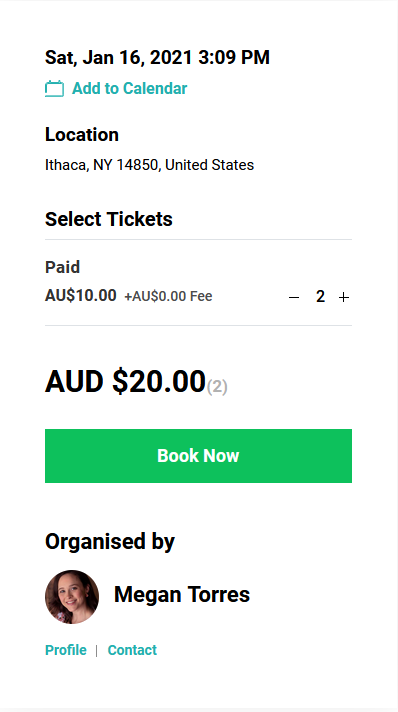Click the Add to Calendar link text
Screen dimensions: 398x712
click(129, 89)
